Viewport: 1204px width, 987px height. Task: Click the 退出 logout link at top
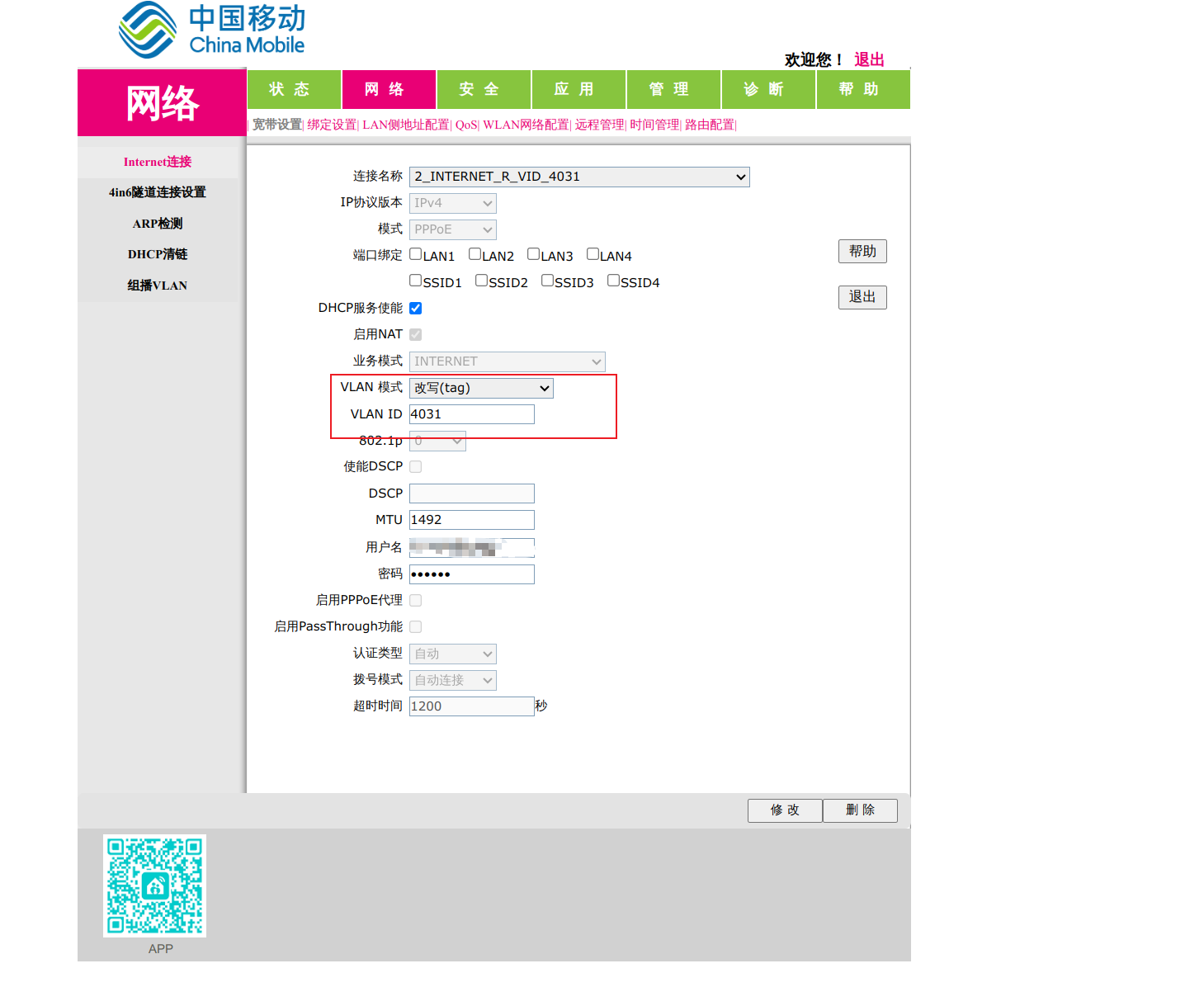coord(869,59)
